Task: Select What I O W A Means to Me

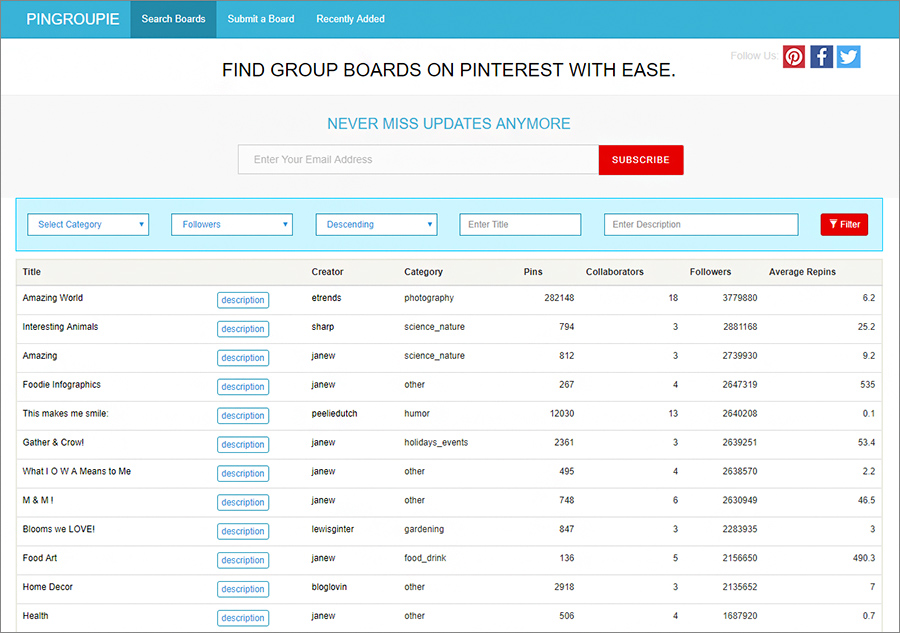Action: click(76, 471)
